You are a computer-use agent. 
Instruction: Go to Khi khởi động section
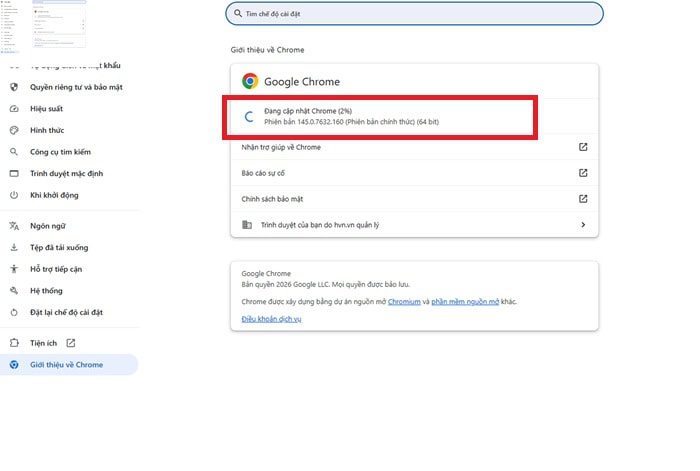54,195
